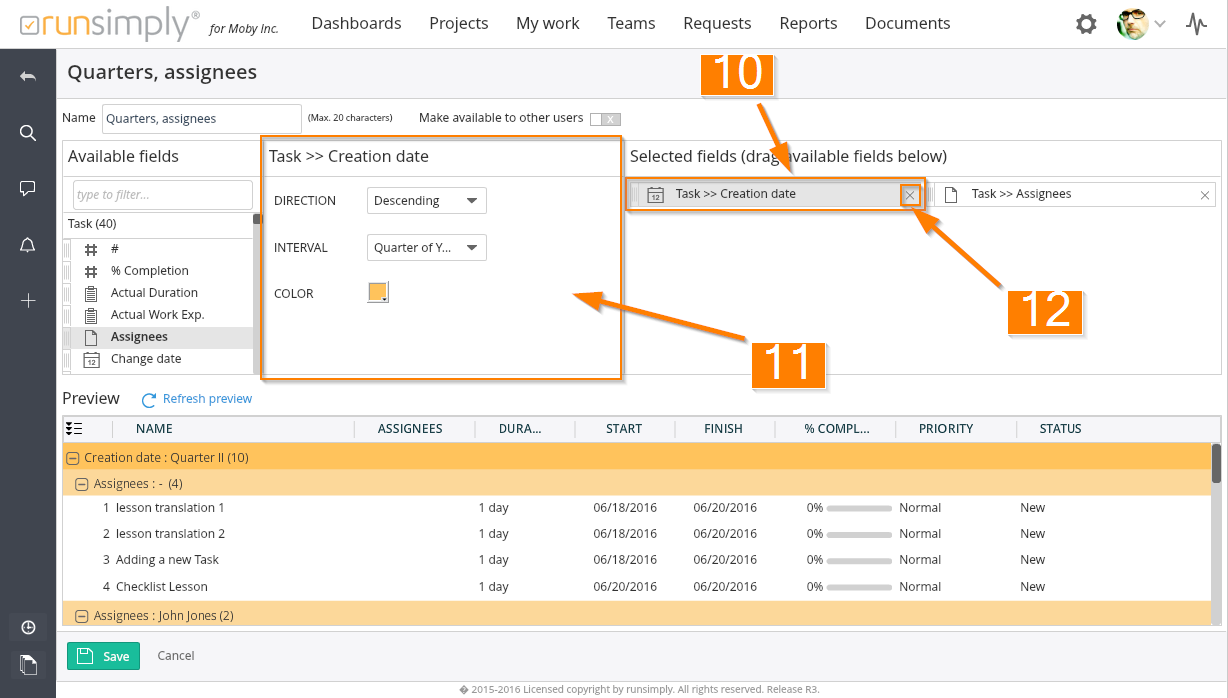Click the plus add icon in sidebar
This screenshot has height=698, width=1228.
point(28,300)
